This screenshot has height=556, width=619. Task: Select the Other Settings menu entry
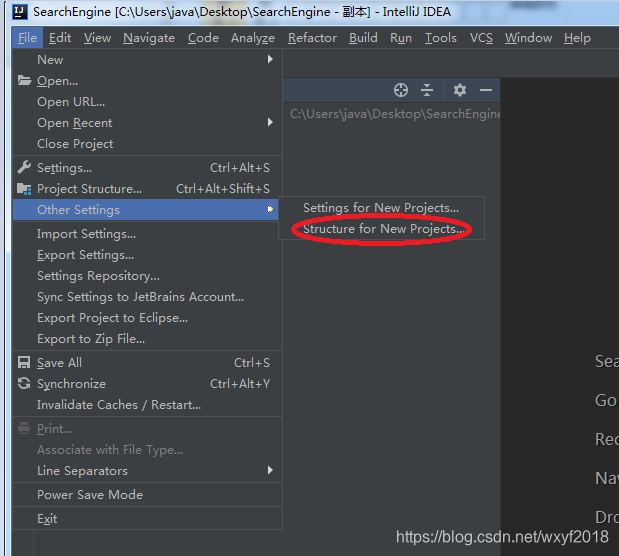pyautogui.click(x=145, y=209)
